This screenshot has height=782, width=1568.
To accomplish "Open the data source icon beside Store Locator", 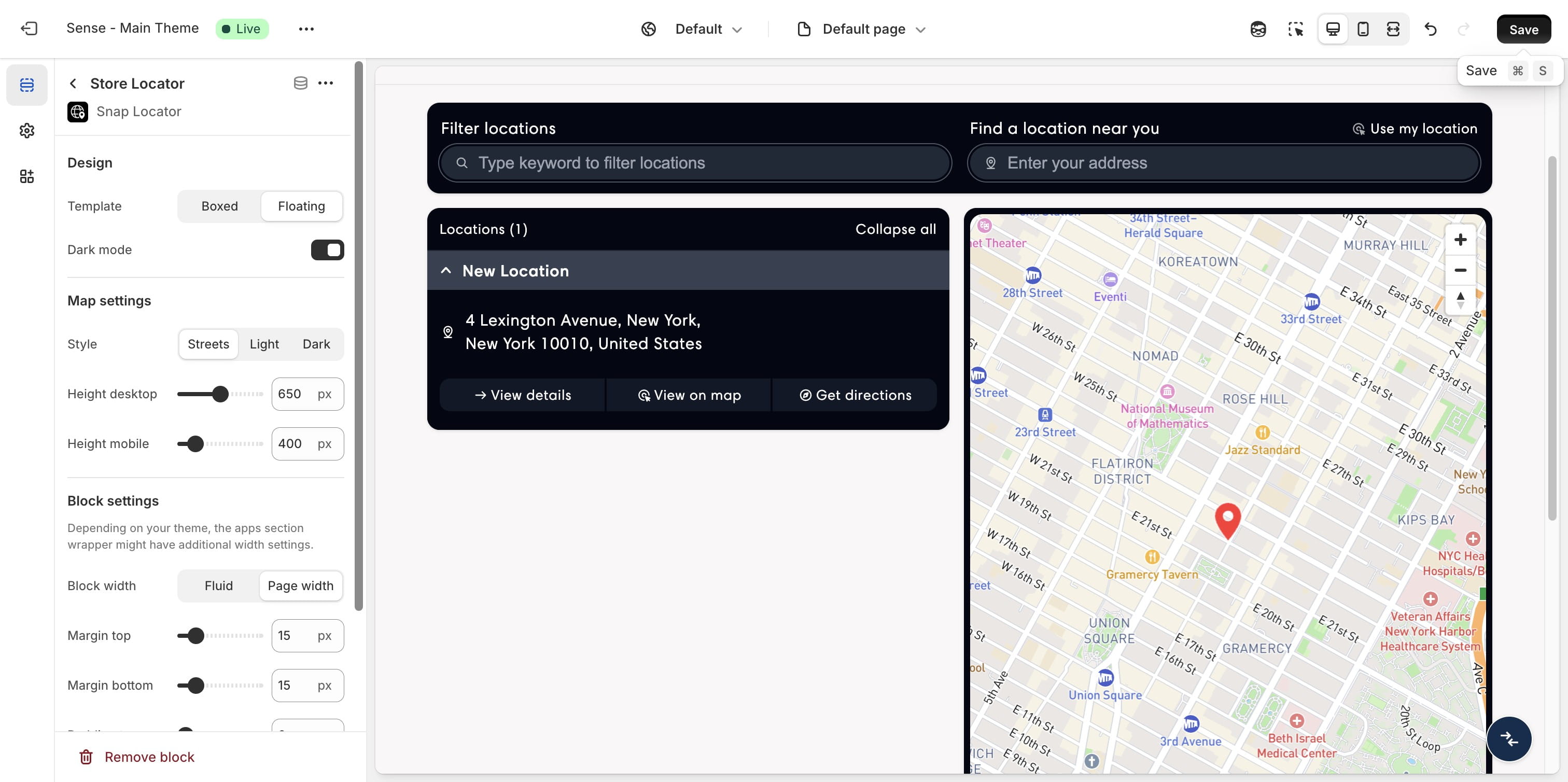I will (x=301, y=83).
